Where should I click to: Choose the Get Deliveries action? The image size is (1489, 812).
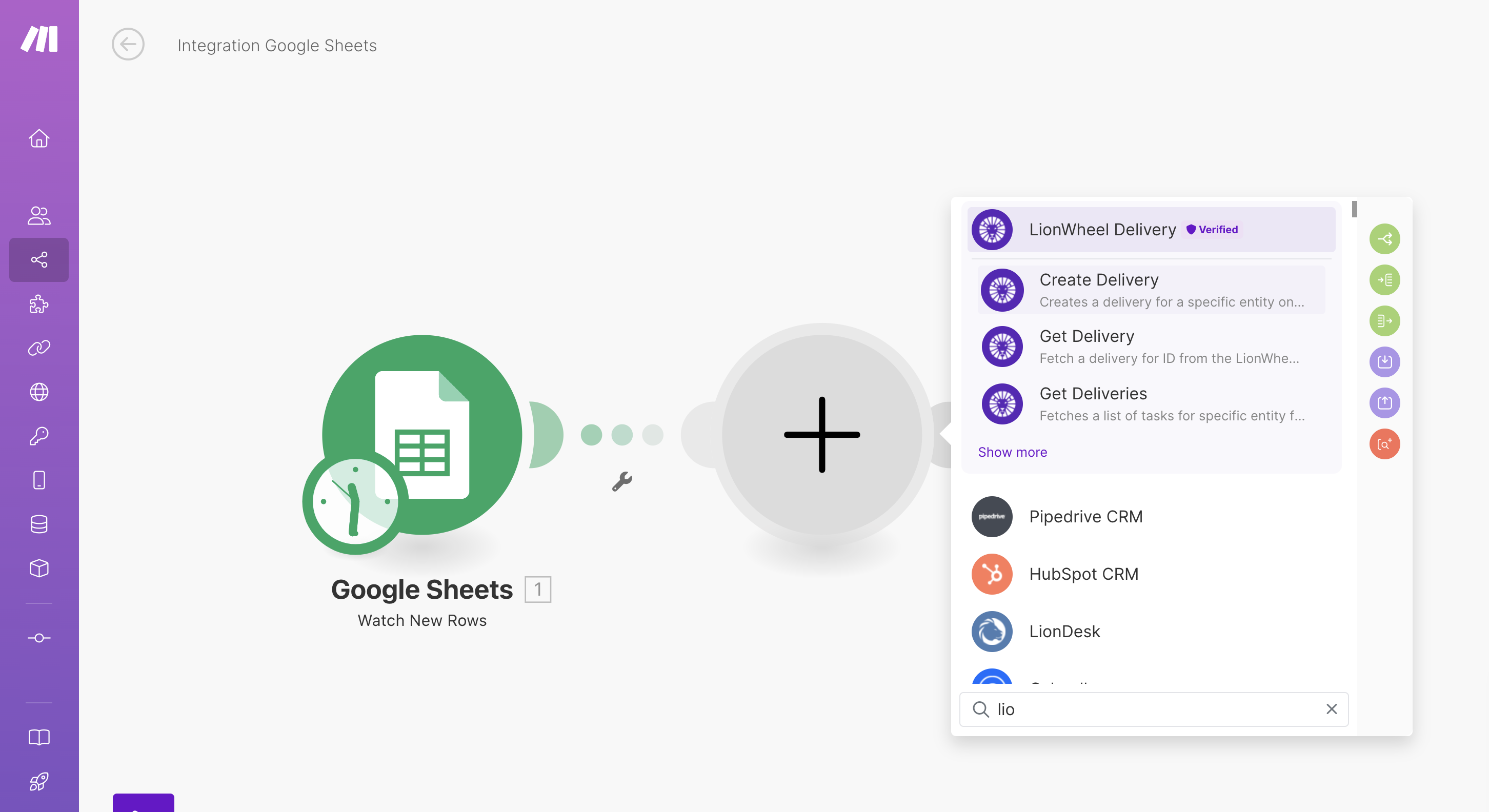click(1152, 404)
